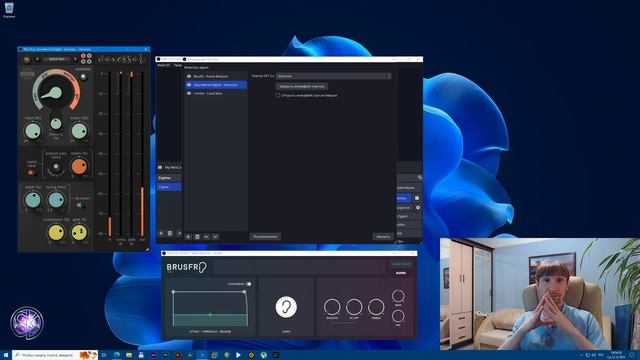This screenshot has width=640, height=360.
Task: Click the Voxessor settings gear icon
Action: click(x=27, y=60)
